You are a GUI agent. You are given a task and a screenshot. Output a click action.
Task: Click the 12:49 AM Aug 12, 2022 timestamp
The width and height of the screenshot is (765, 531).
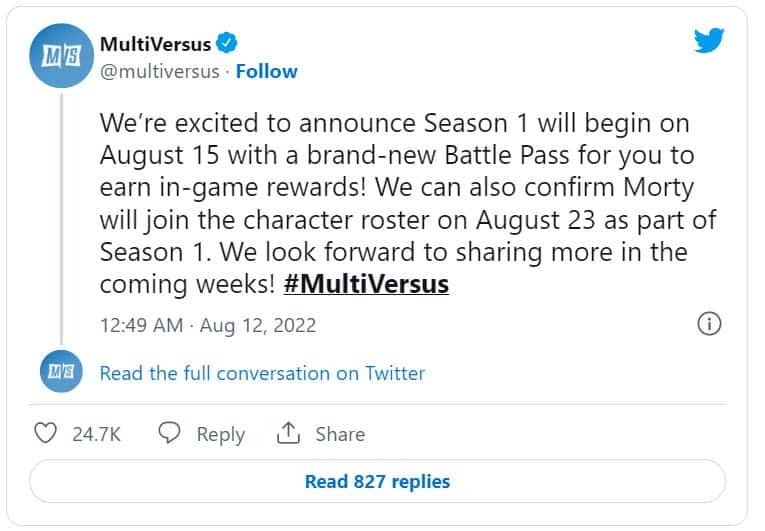coord(208,326)
